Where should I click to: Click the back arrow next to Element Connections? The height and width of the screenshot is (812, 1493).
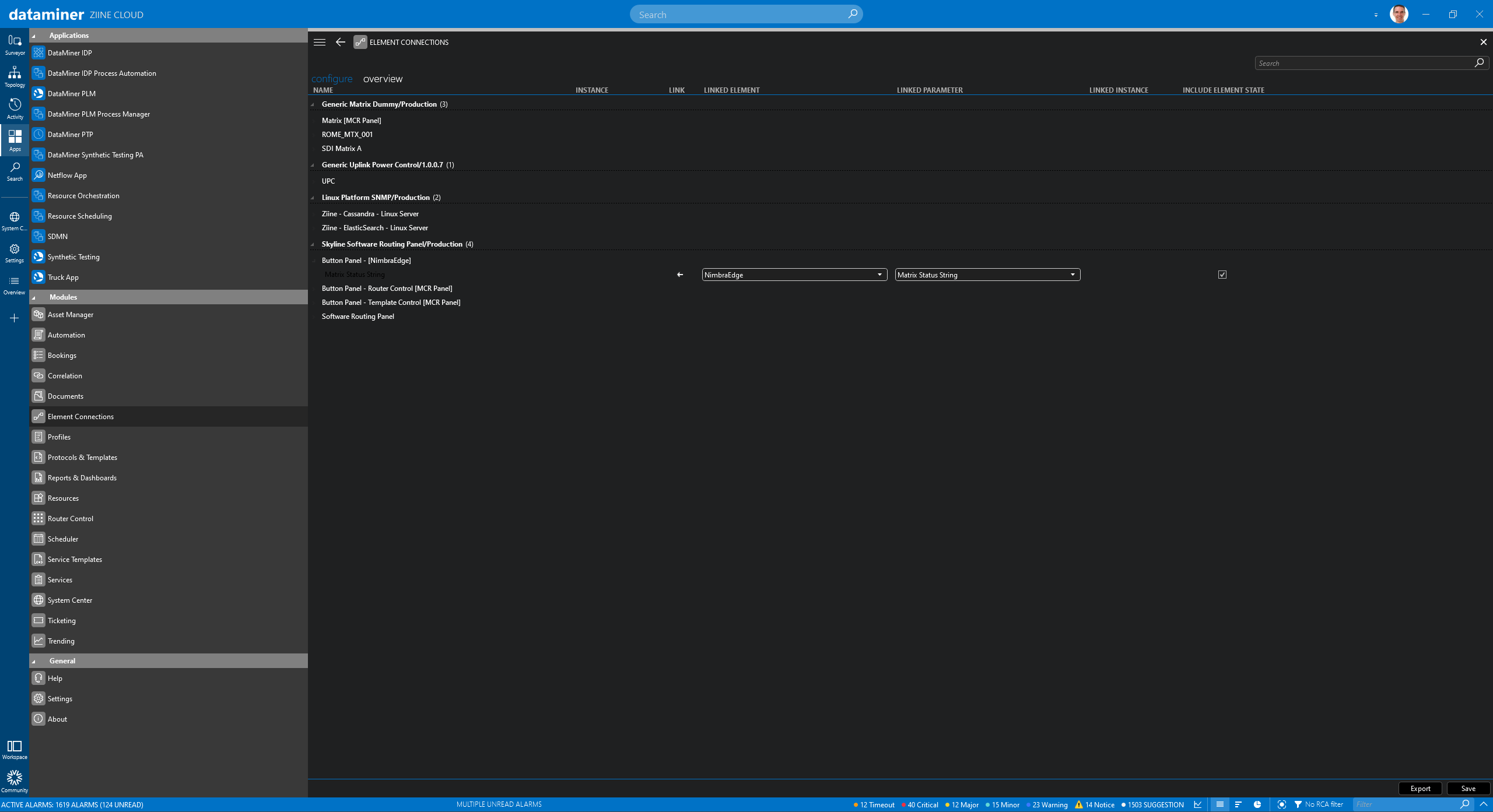341,42
